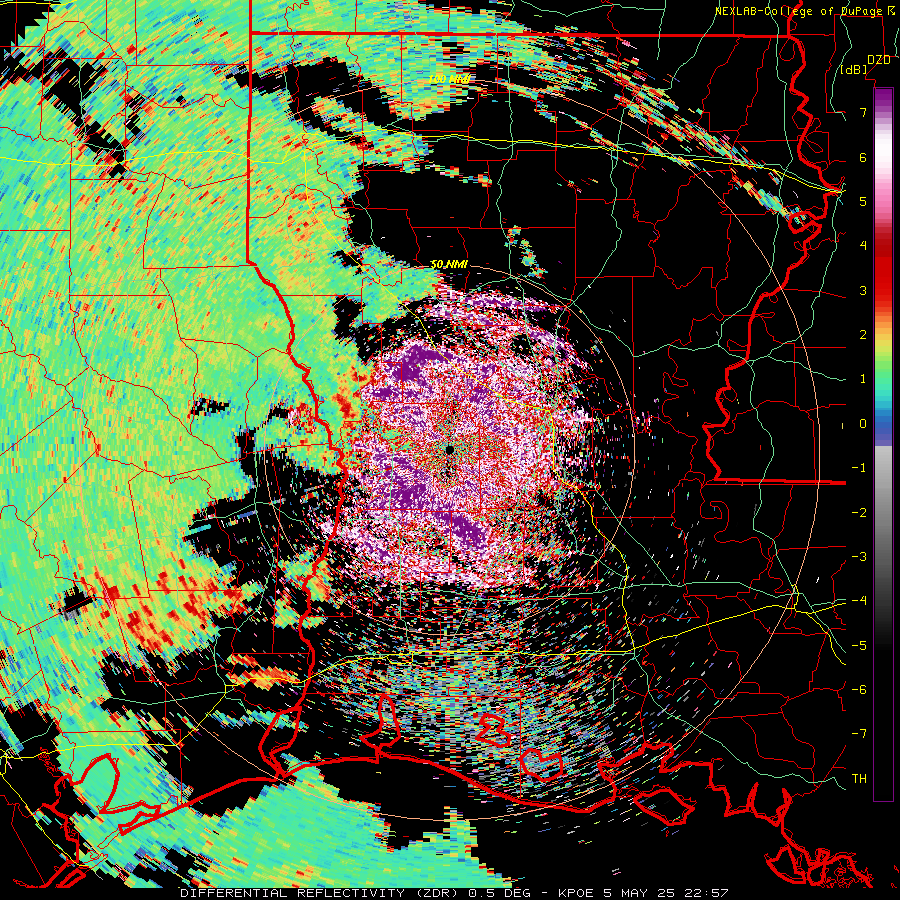Click the 0 dB tick label on the colorbar

point(863,424)
